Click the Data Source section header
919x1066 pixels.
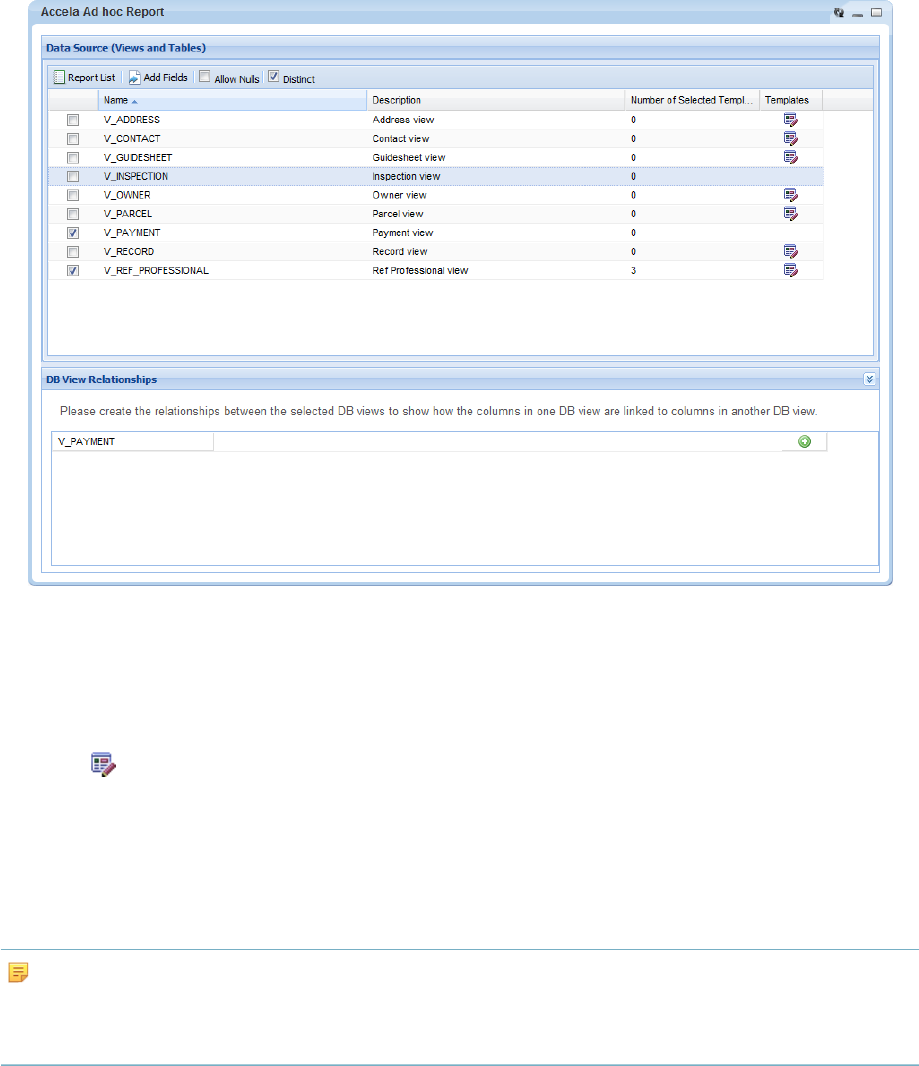[x=460, y=48]
